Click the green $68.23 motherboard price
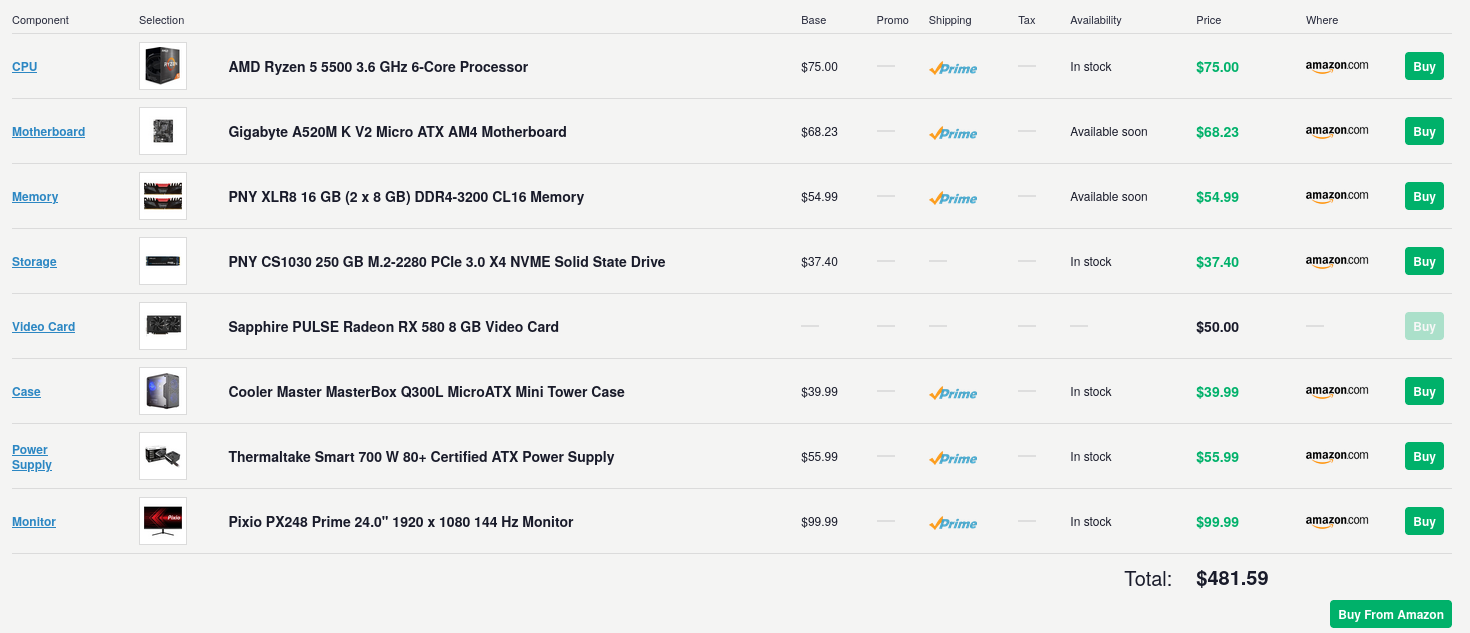1470x633 pixels. click(x=1217, y=132)
